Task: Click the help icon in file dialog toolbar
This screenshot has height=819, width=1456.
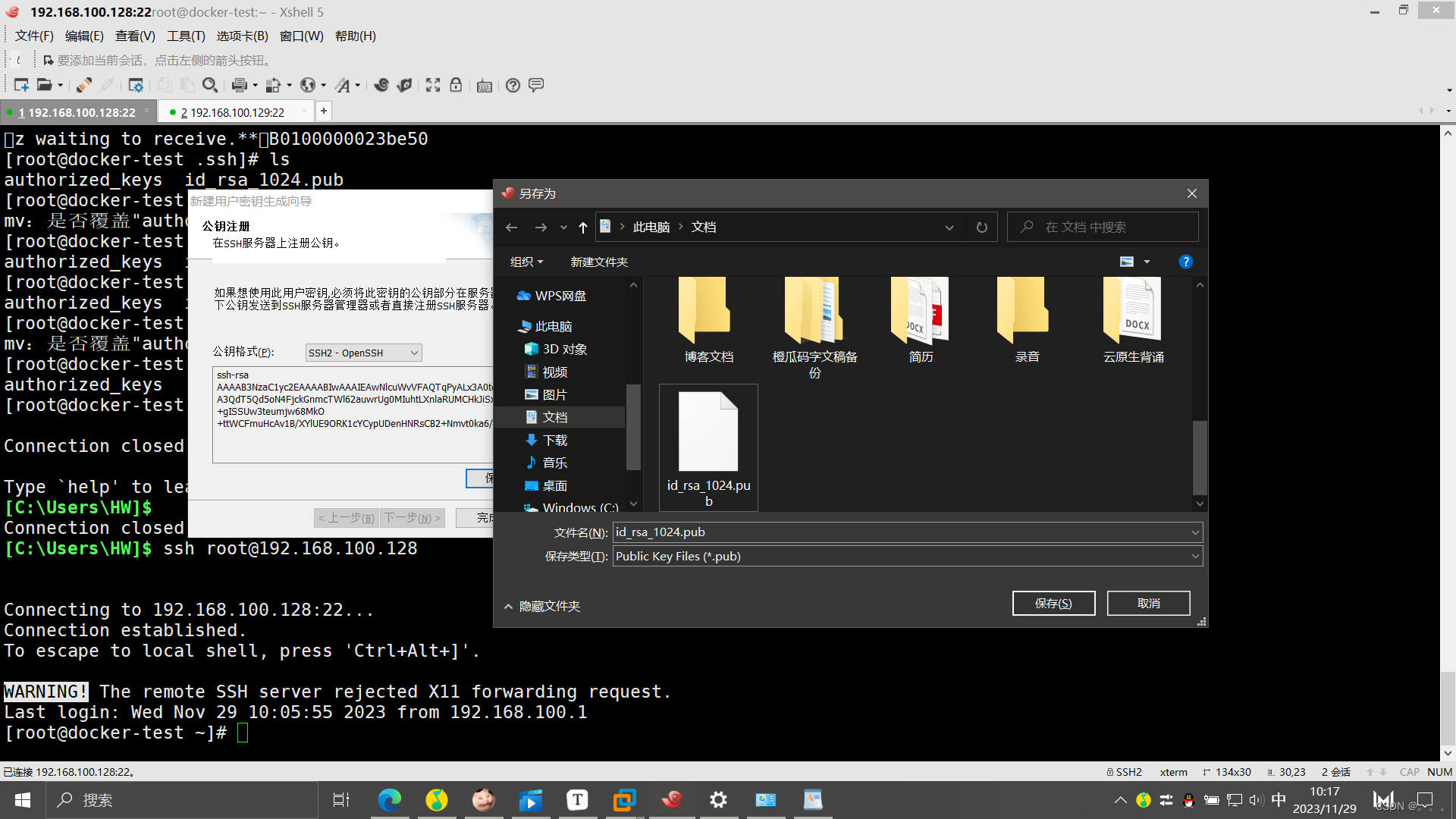Action: 1185,261
